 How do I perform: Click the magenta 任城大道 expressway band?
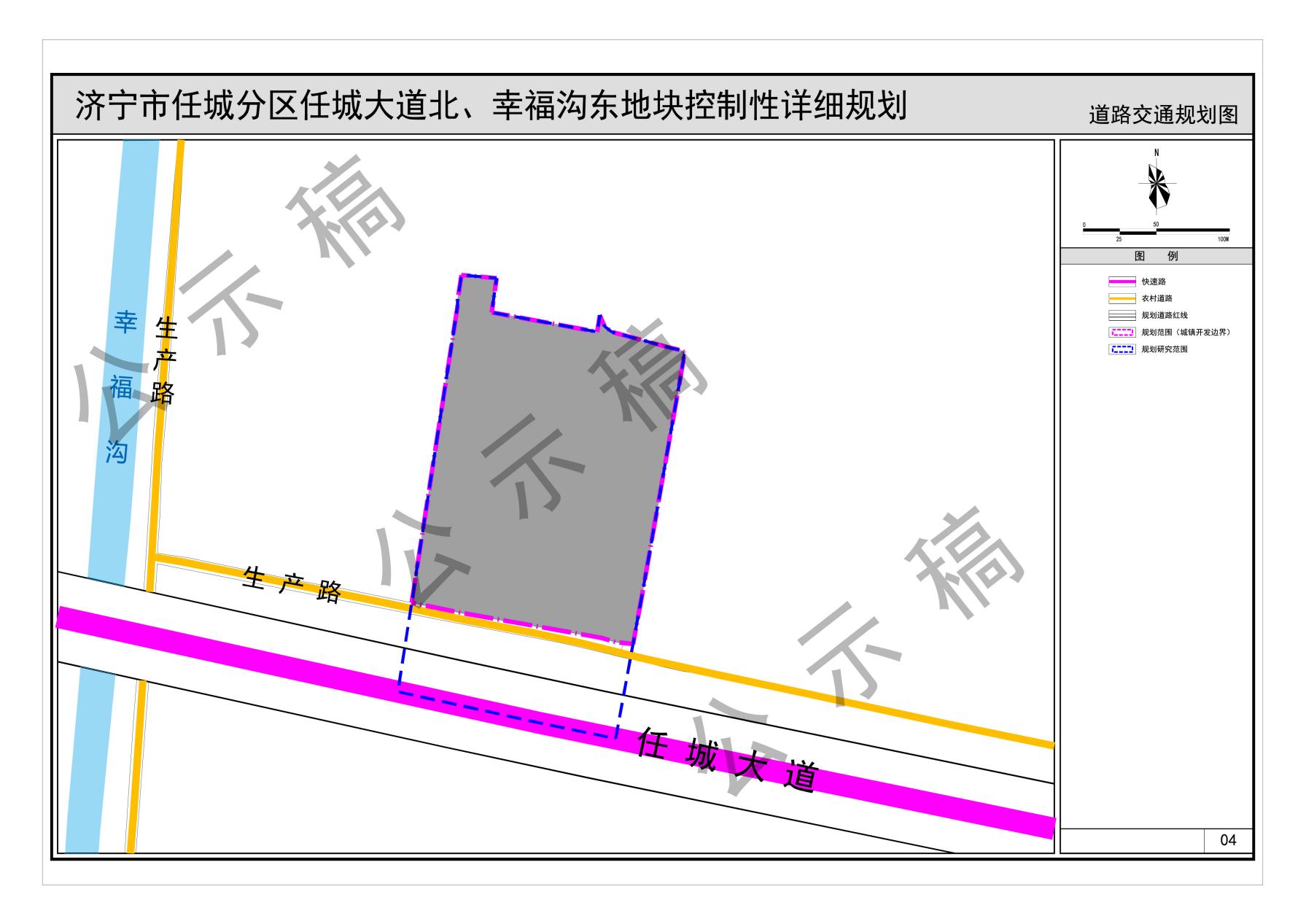(x=555, y=722)
